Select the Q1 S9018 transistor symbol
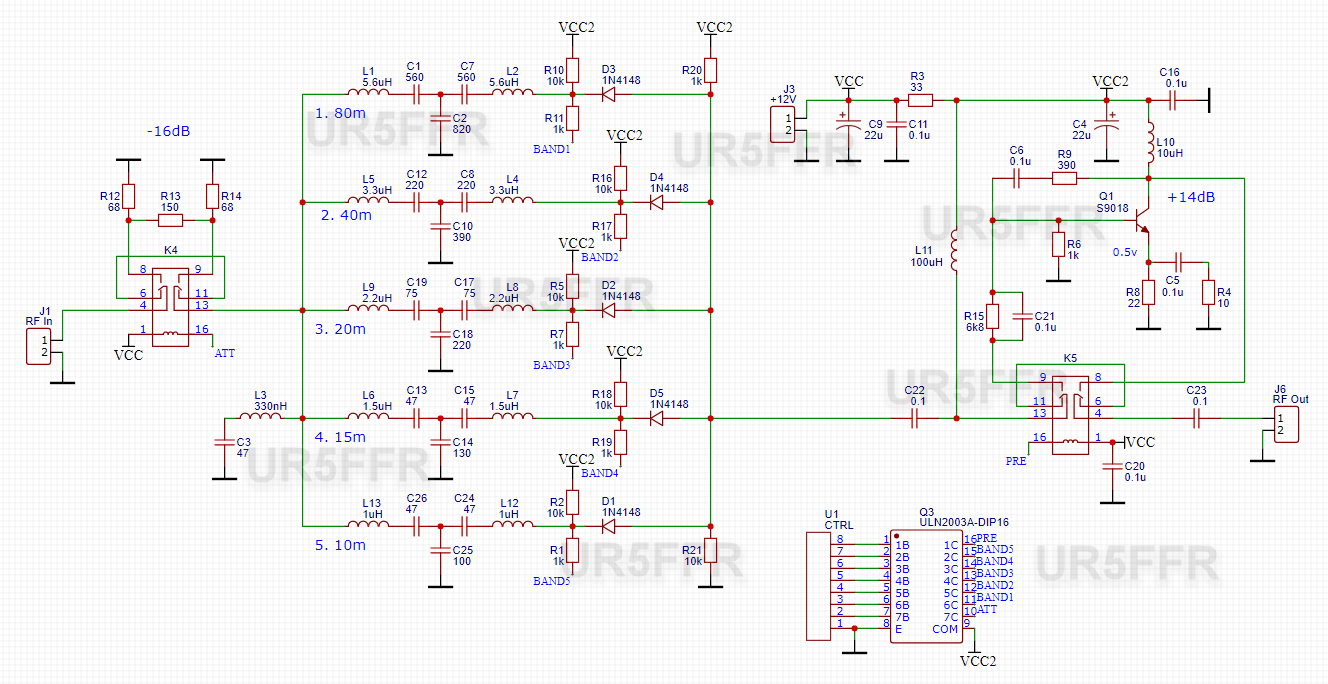 [x=1142, y=221]
